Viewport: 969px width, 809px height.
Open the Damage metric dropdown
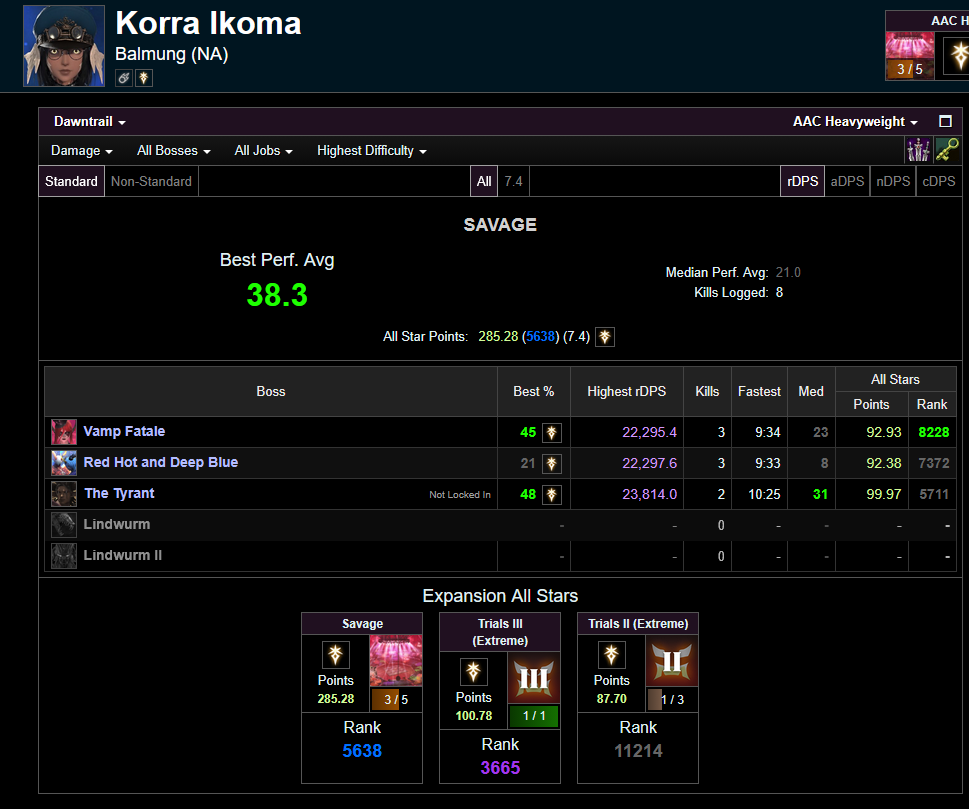tap(82, 151)
